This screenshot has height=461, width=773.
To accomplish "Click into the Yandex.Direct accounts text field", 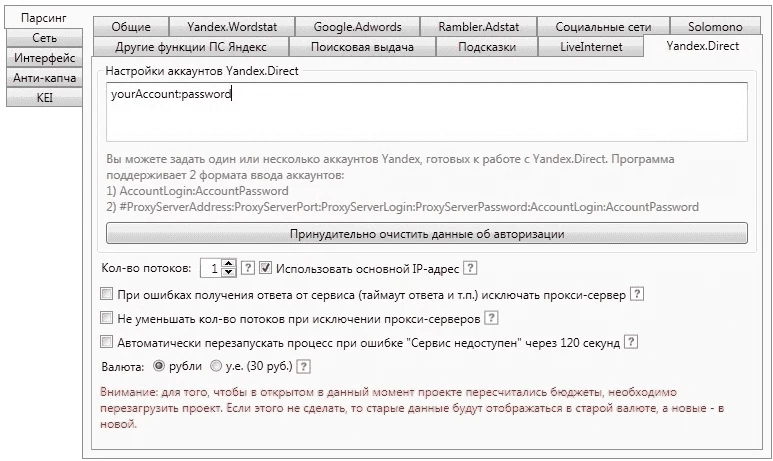I will click(x=427, y=112).
